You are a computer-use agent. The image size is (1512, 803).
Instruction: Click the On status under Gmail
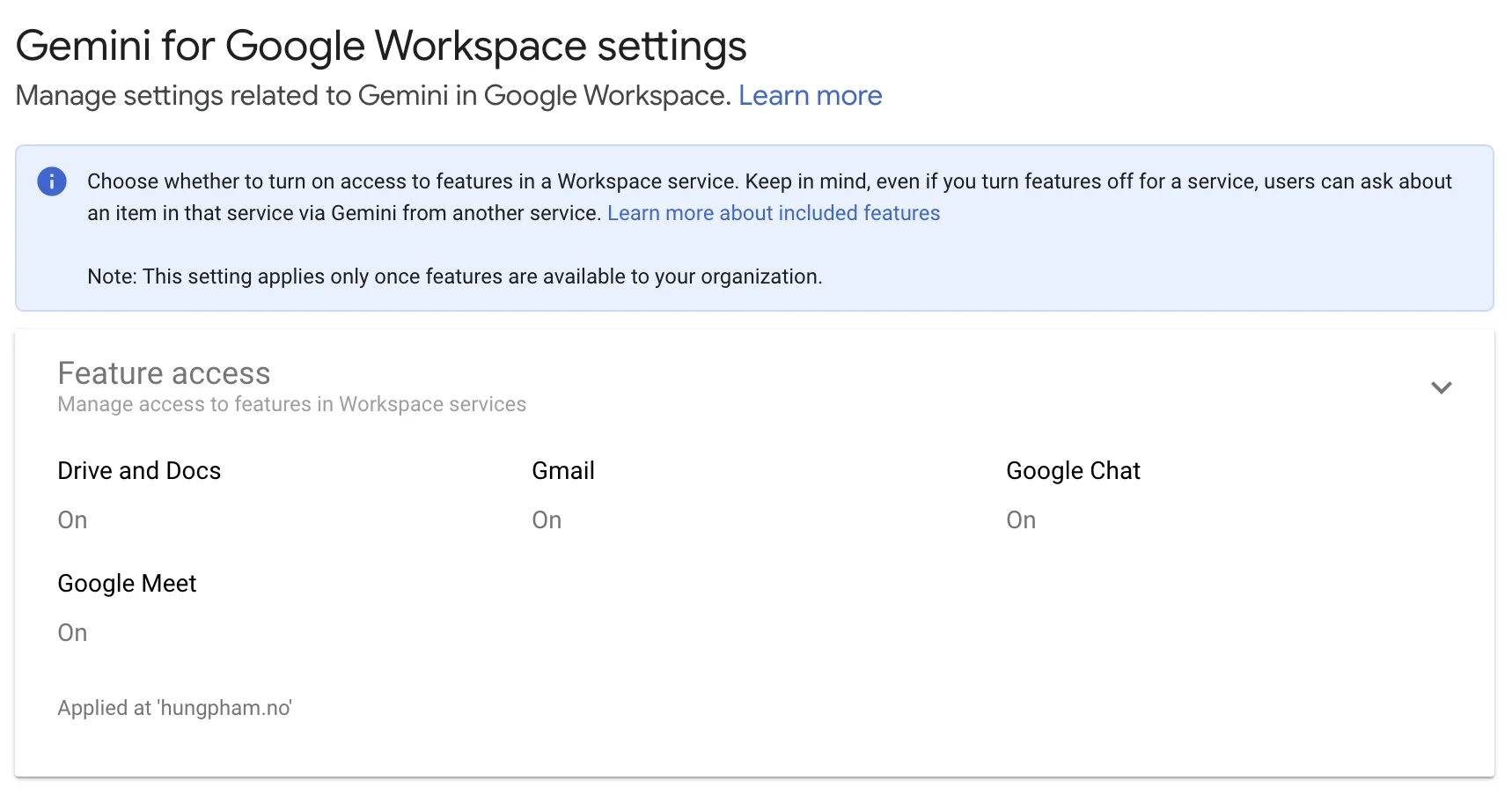pyautogui.click(x=547, y=519)
